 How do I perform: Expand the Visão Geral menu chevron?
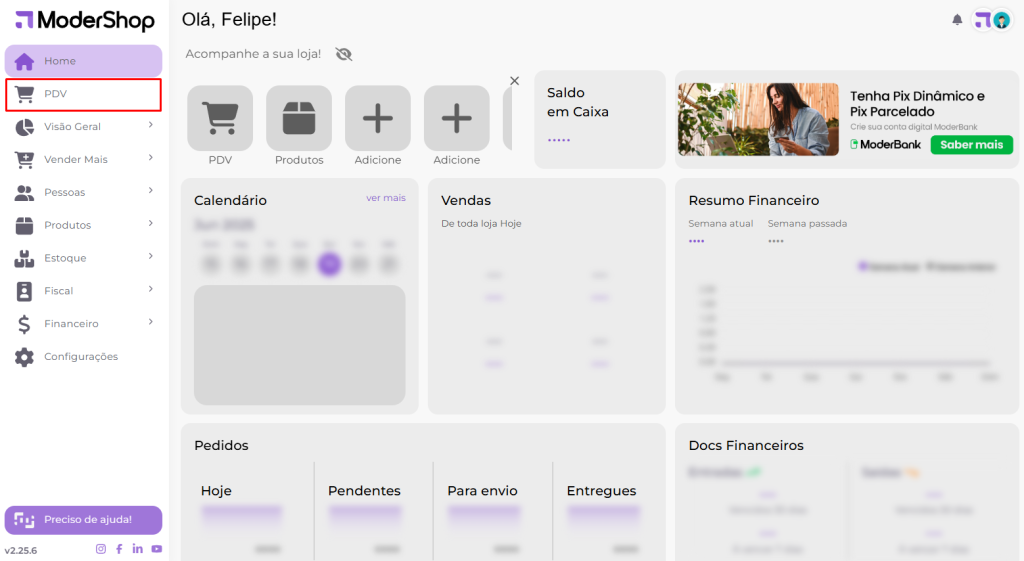pos(151,125)
